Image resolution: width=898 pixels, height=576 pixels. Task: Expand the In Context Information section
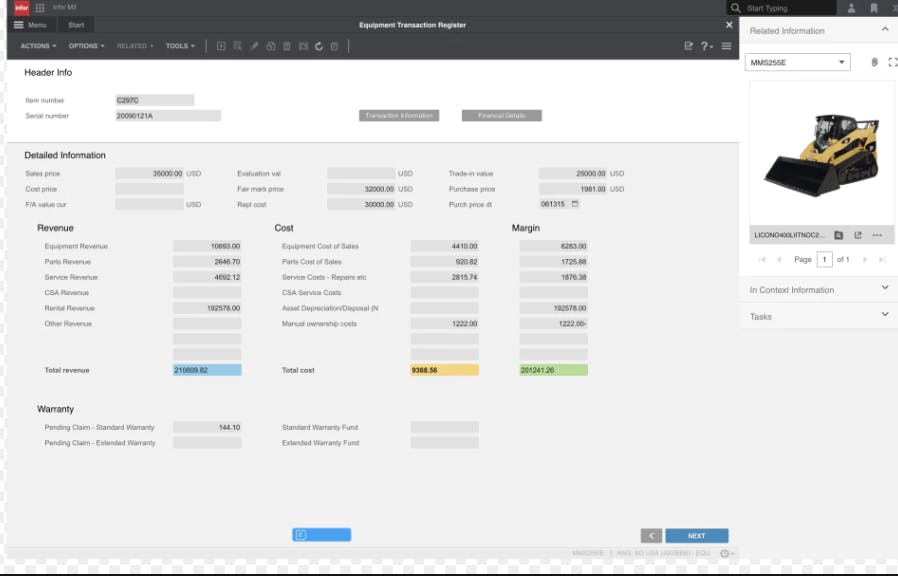tap(884, 290)
